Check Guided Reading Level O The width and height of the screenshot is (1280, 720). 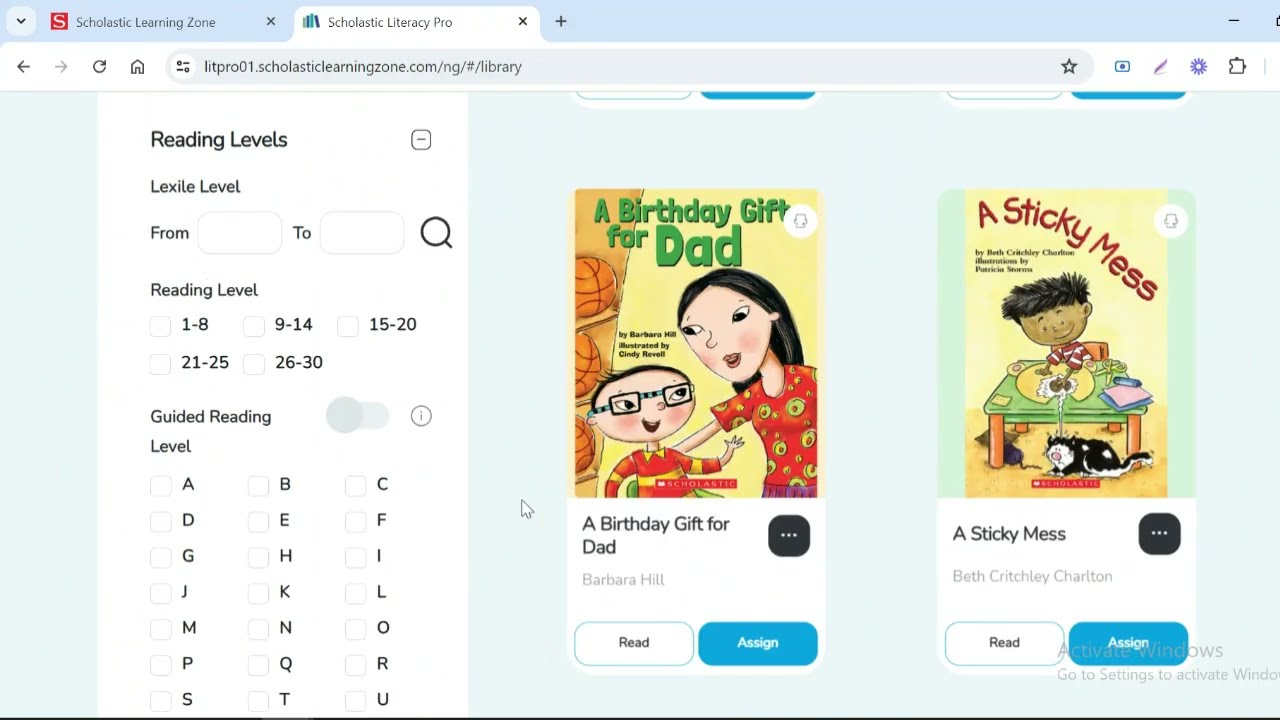pyautogui.click(x=355, y=629)
